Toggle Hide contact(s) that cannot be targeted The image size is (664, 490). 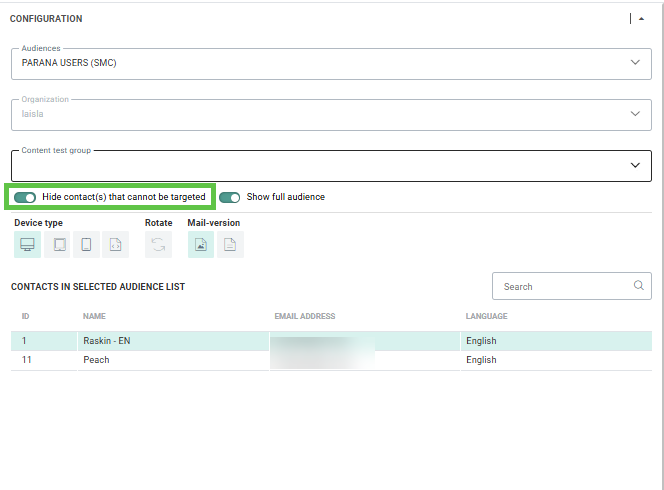click(x=25, y=197)
